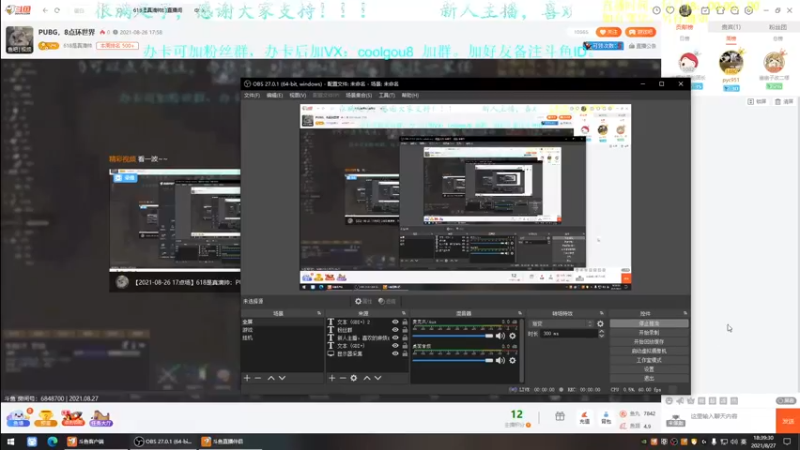Viewport: 800px width, 450px height.
Task: Open the history clock icon in header
Action: [656, 10]
